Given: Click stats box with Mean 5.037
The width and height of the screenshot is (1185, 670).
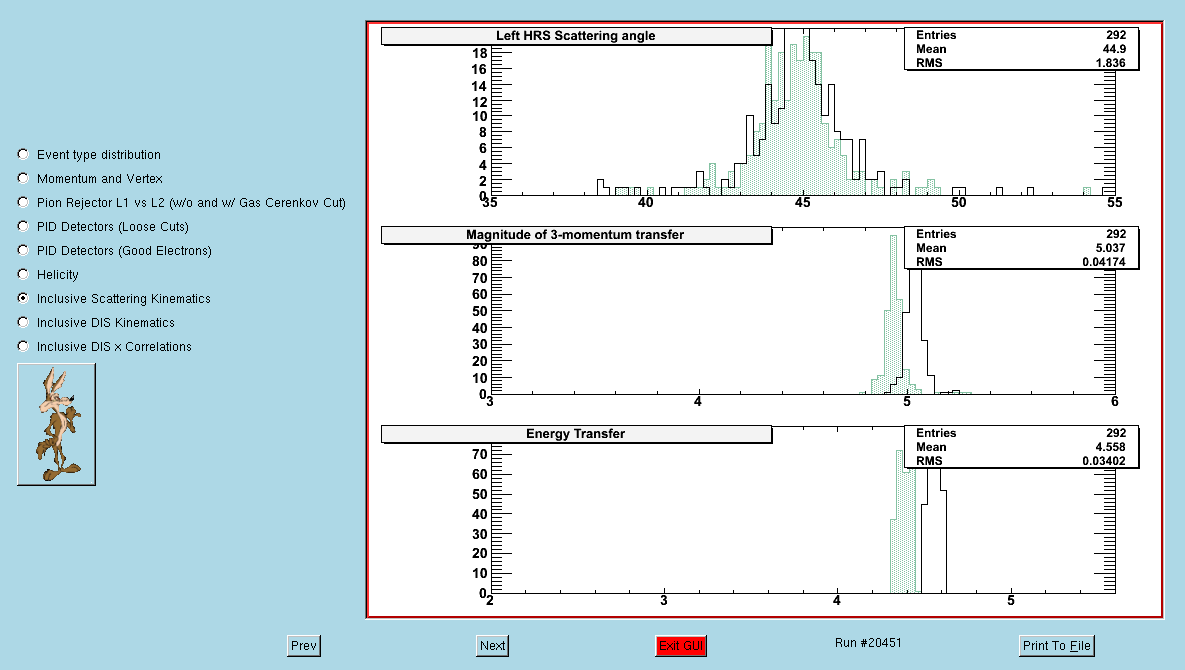Looking at the screenshot, I should (1021, 248).
